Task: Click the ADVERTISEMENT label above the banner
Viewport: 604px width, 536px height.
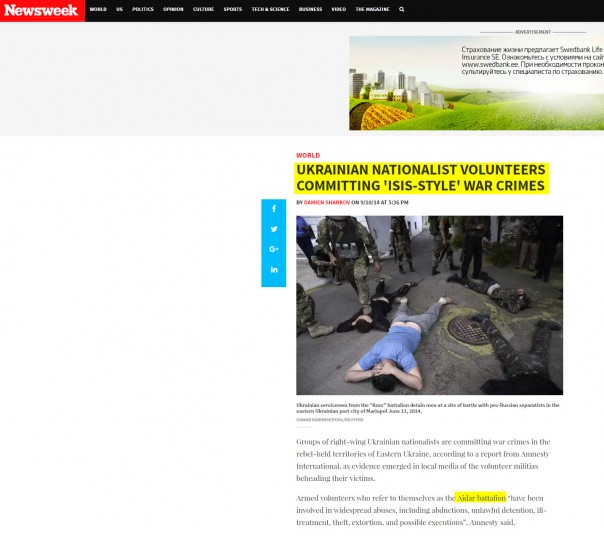Action: pyautogui.click(x=533, y=32)
